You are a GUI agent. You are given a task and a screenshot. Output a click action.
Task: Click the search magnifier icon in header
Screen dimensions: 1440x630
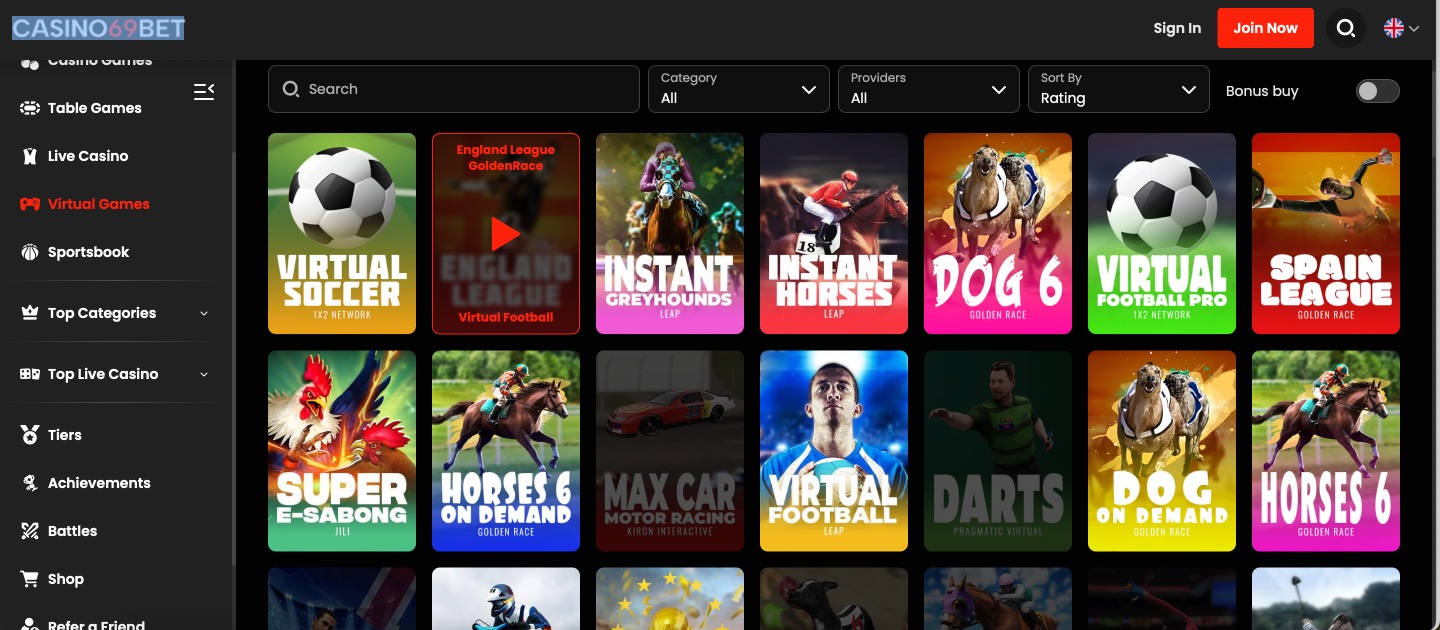(1347, 28)
